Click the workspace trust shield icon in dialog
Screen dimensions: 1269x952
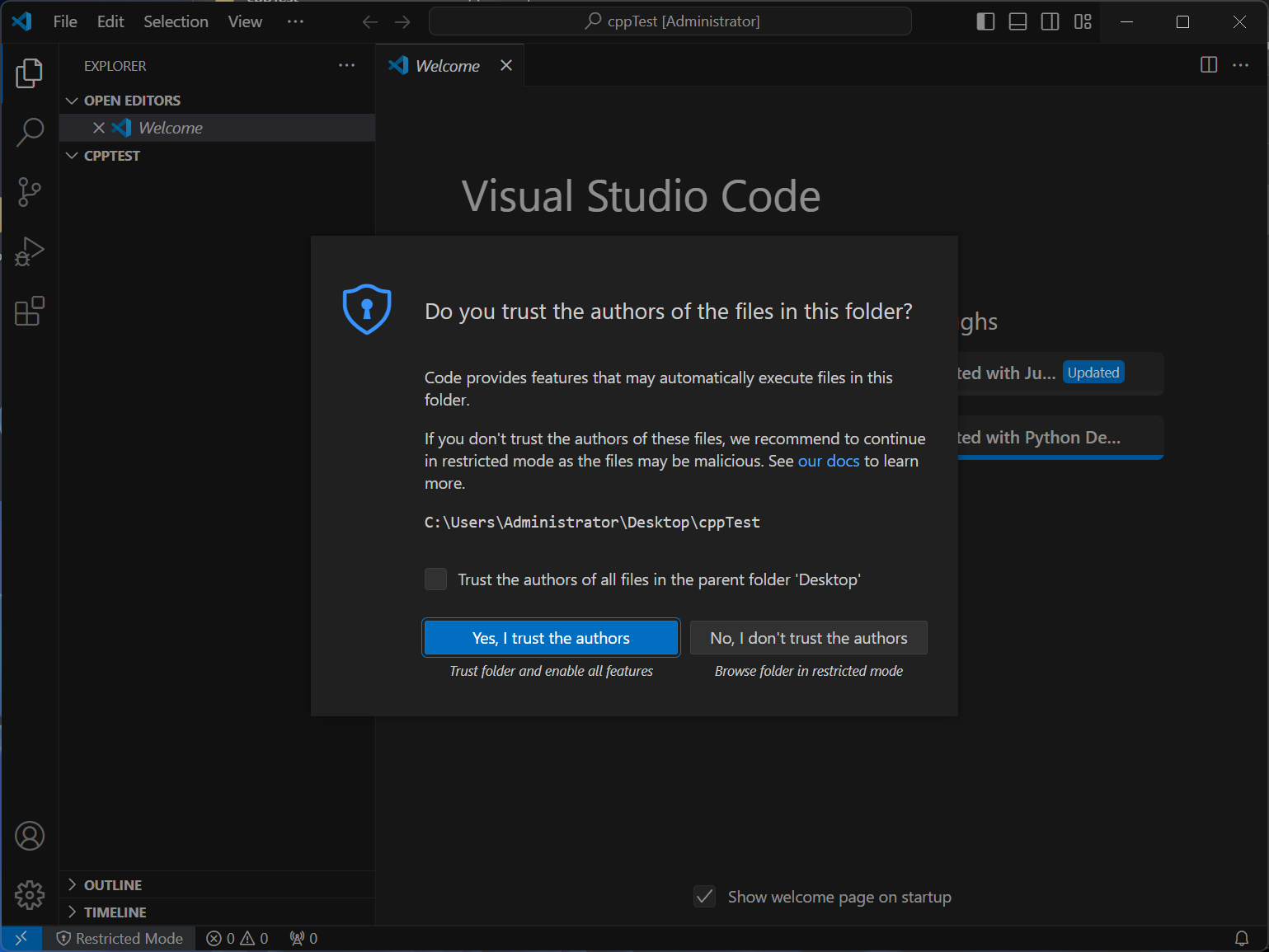(367, 309)
